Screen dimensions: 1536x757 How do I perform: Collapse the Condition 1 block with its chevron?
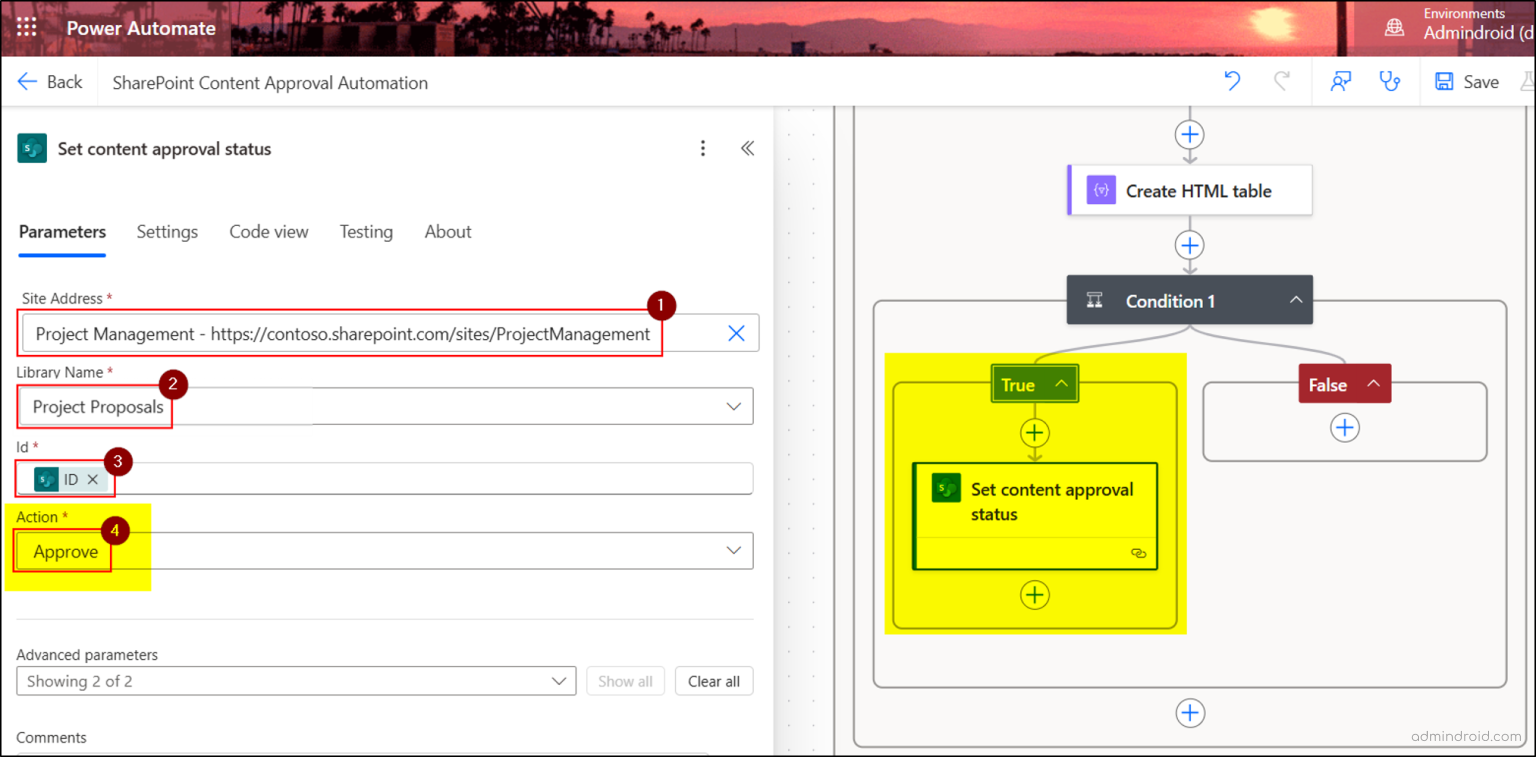[x=1296, y=300]
